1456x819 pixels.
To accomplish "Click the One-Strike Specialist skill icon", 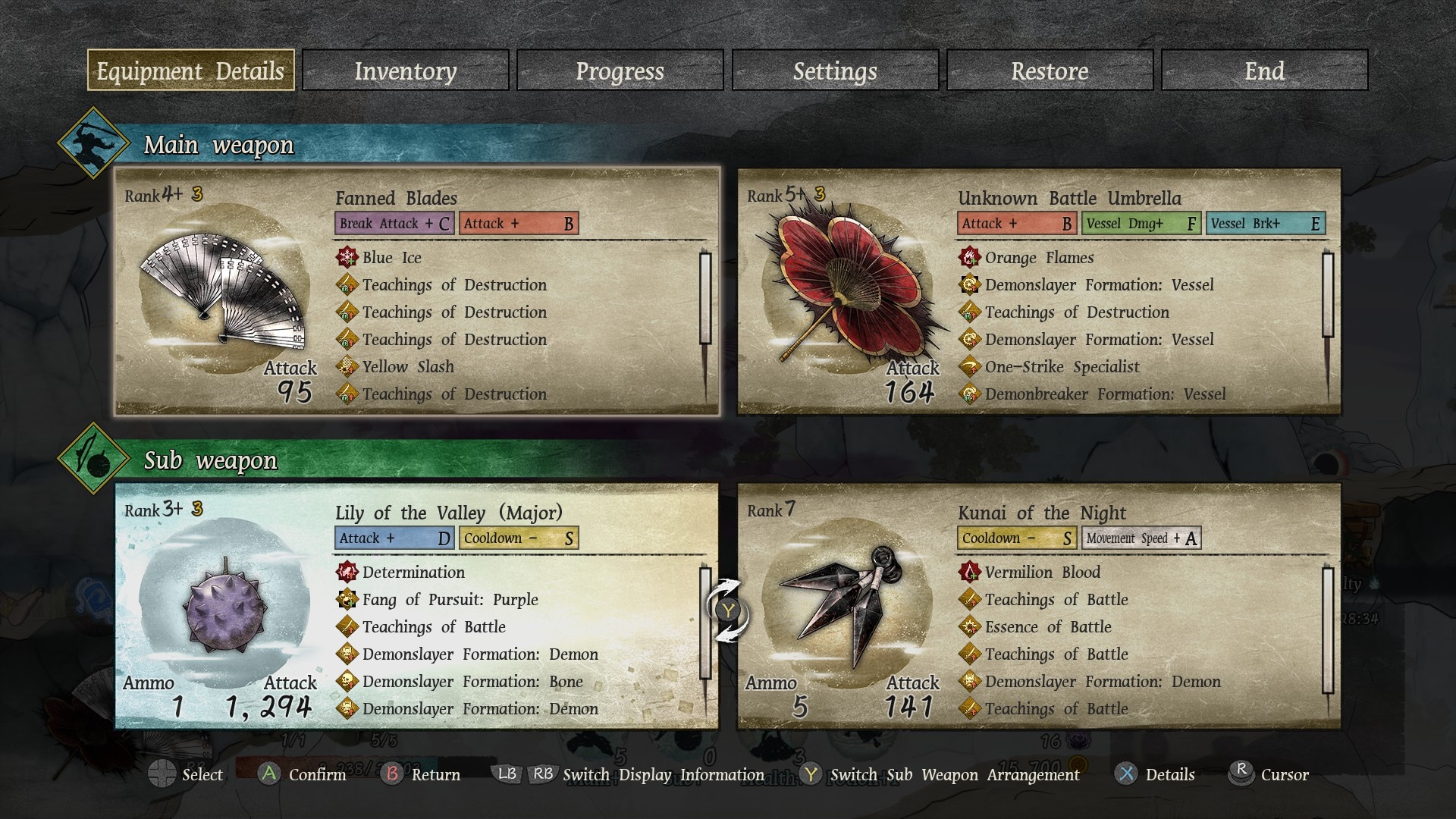I will (x=969, y=366).
